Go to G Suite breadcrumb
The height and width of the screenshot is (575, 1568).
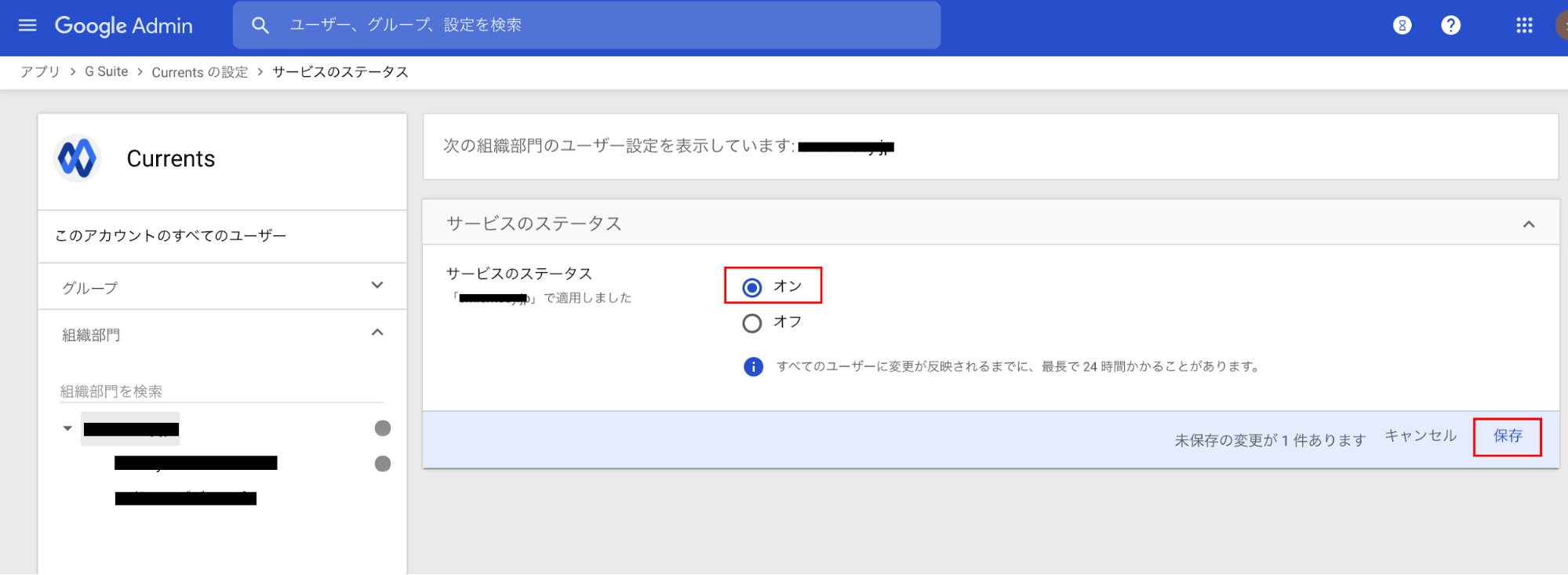click(x=106, y=71)
